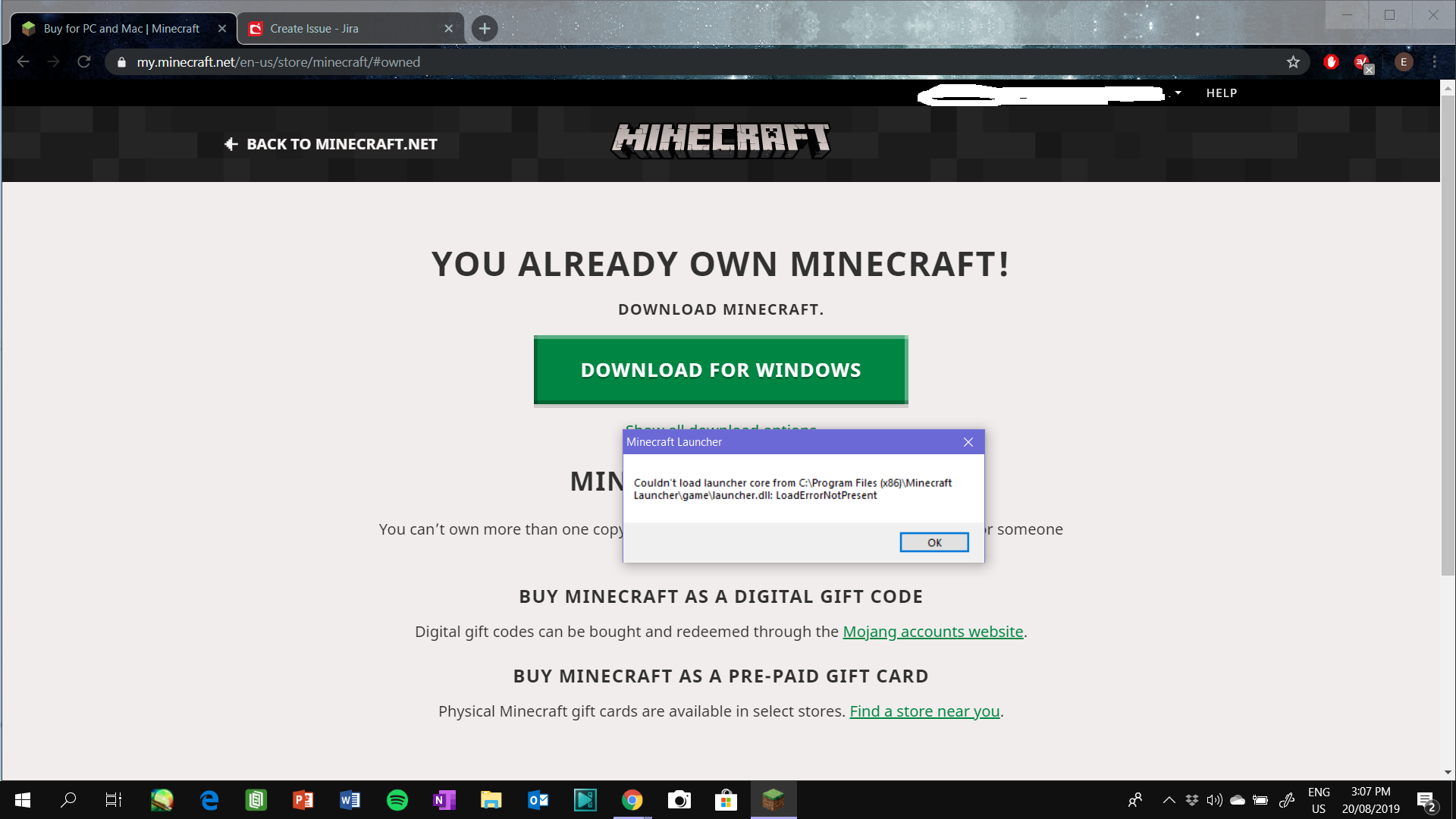Click the red adblock extension icon
Image resolution: width=1456 pixels, height=819 pixels.
(x=1331, y=62)
